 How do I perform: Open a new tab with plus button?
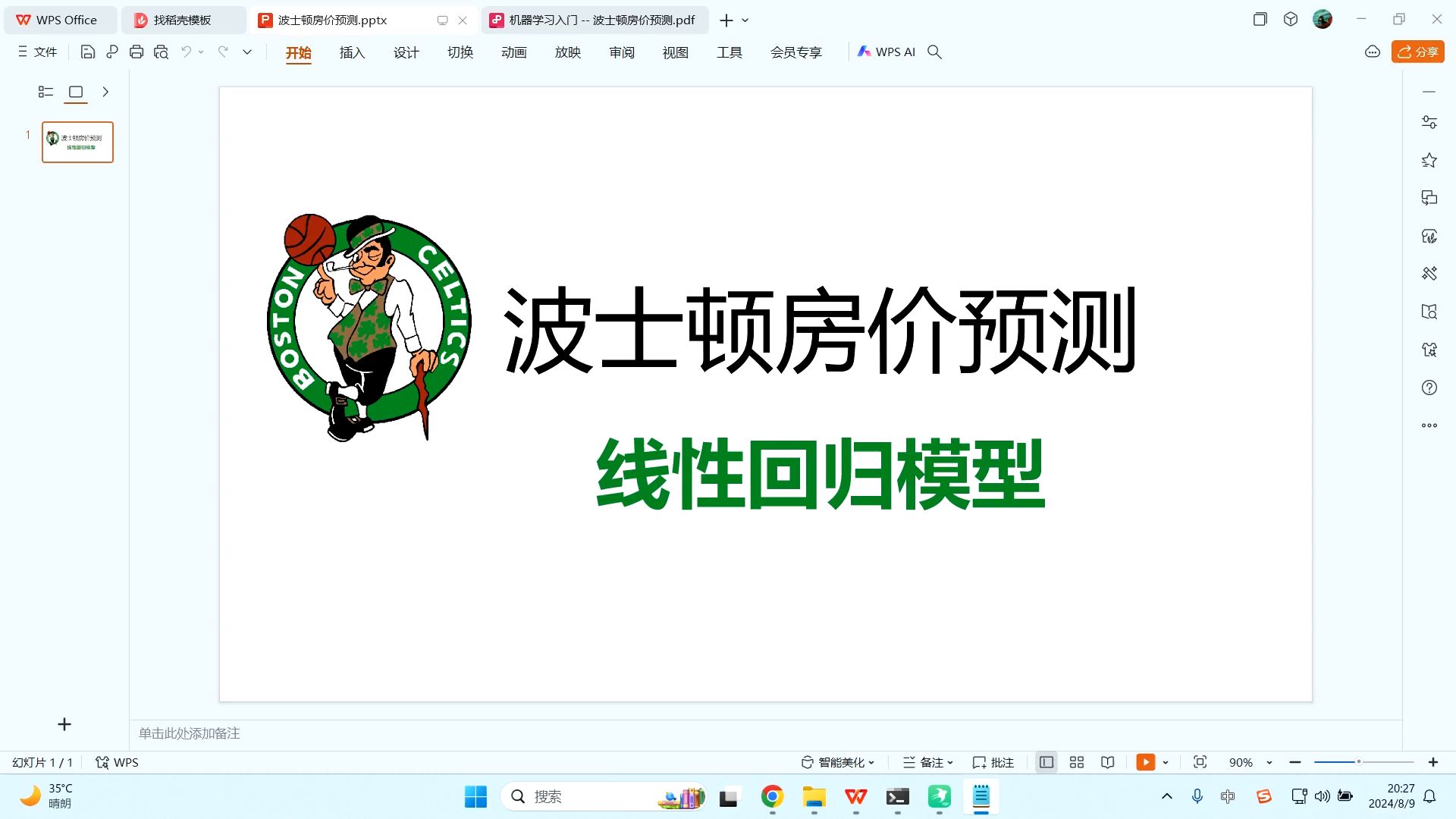click(726, 20)
